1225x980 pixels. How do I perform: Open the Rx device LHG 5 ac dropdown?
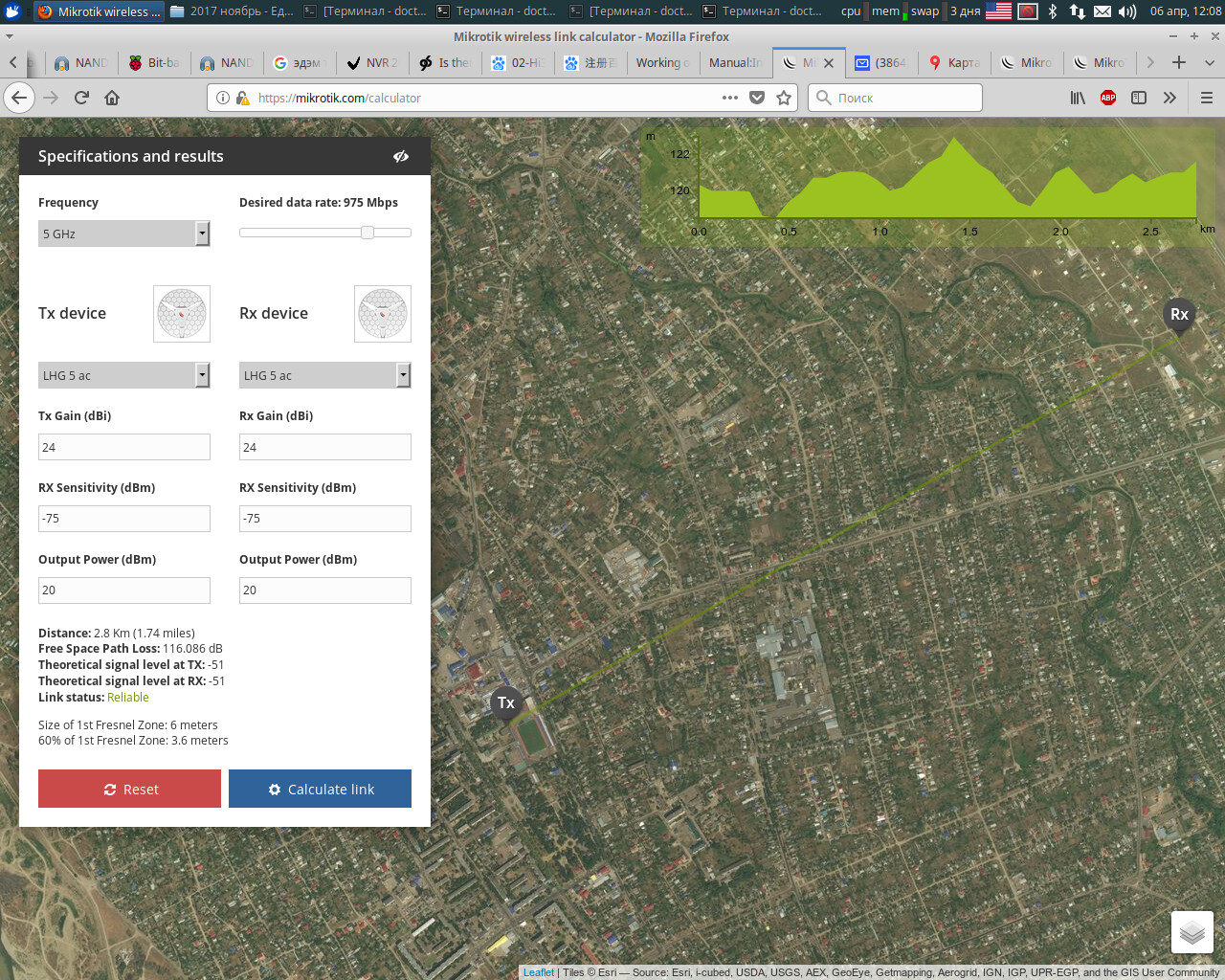[324, 375]
